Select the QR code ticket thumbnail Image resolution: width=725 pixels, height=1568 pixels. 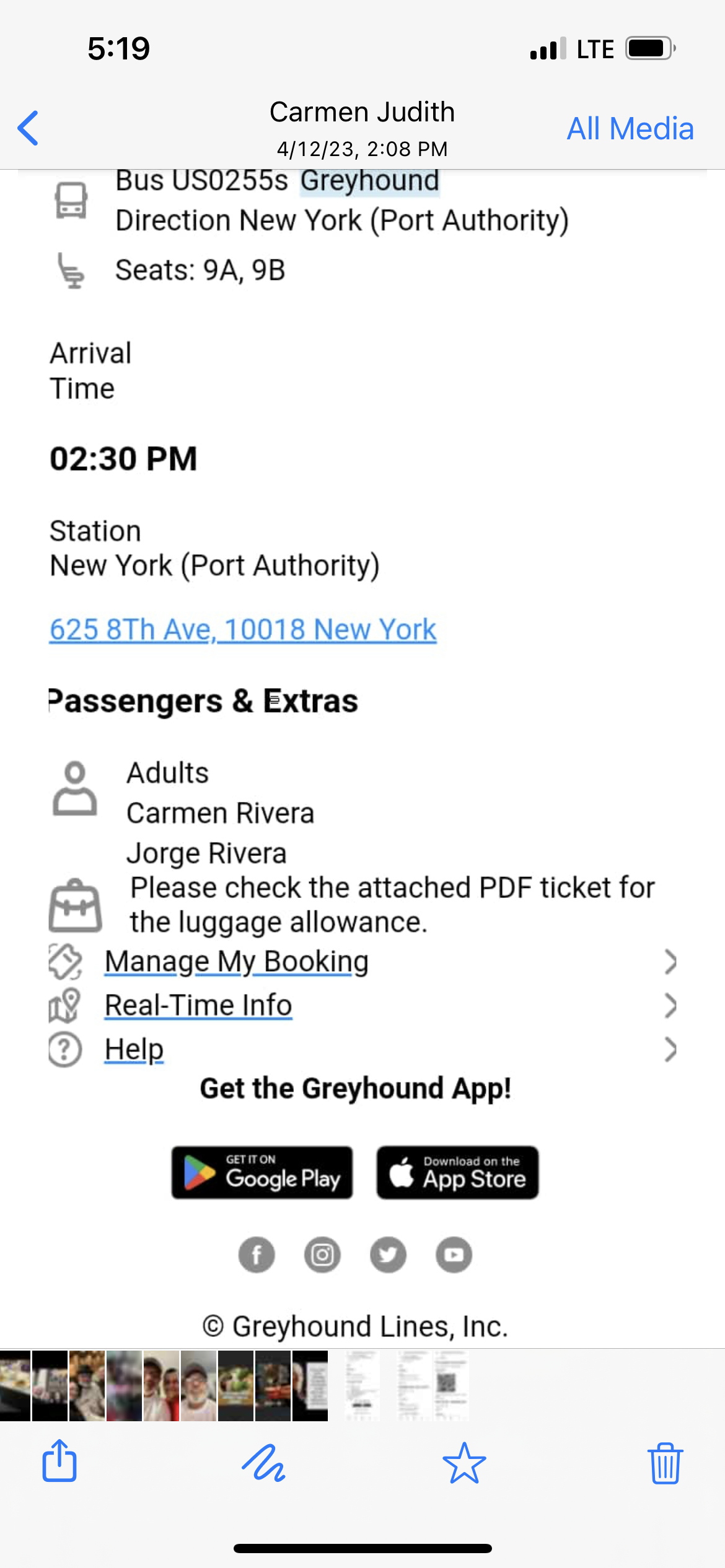point(449,1385)
